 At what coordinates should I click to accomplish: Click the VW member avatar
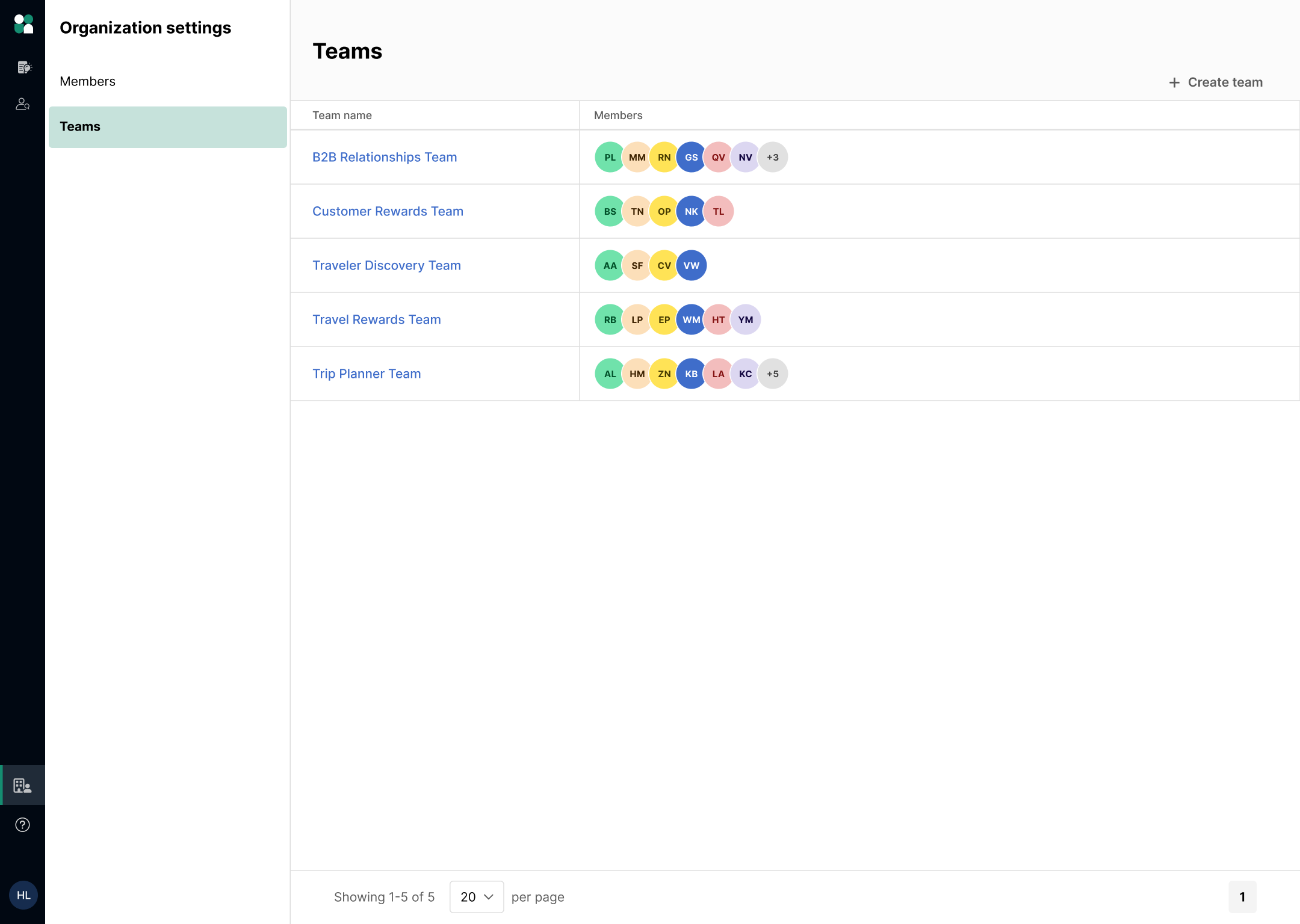click(691, 265)
